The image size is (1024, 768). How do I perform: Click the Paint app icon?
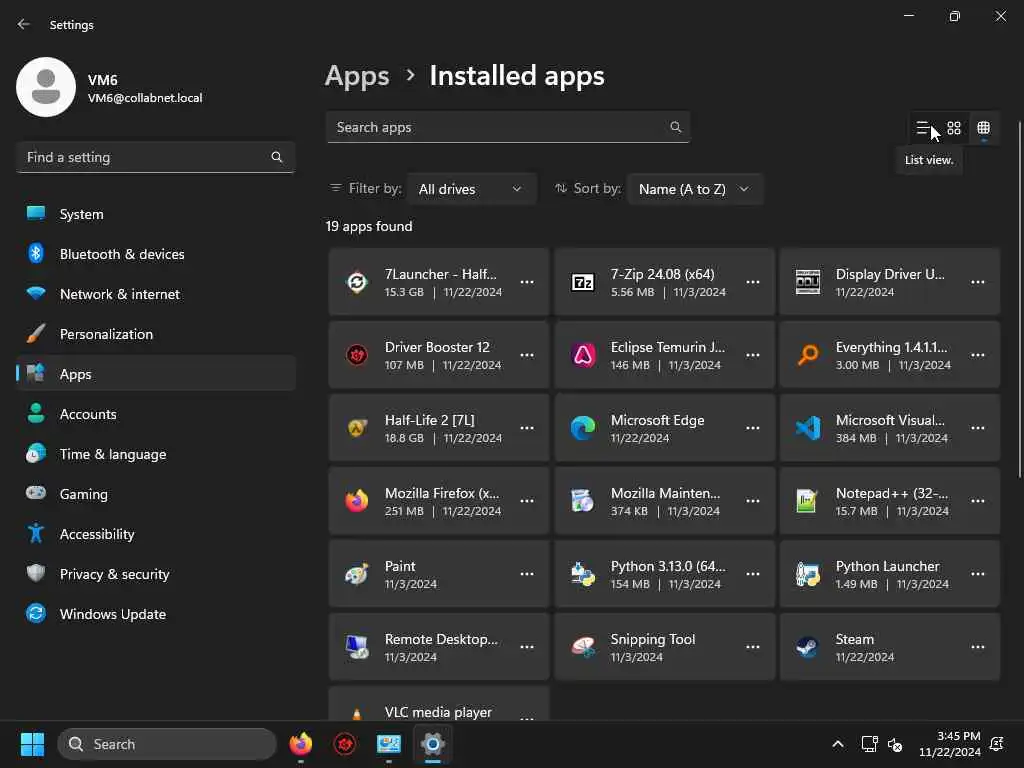pyautogui.click(x=357, y=575)
